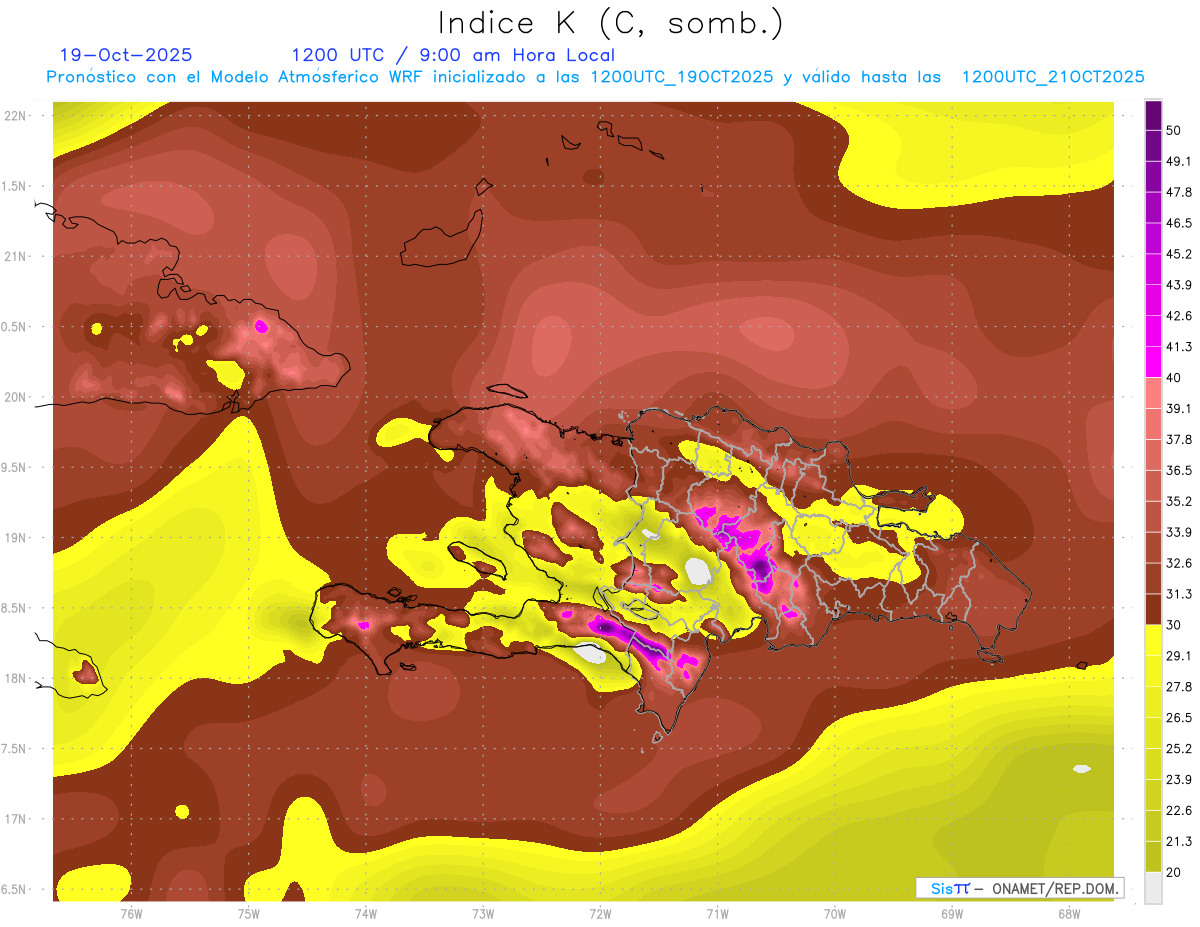
Task: Click the SisPI ONAMET/REP.DOM. watermark label
Action: click(x=1019, y=888)
